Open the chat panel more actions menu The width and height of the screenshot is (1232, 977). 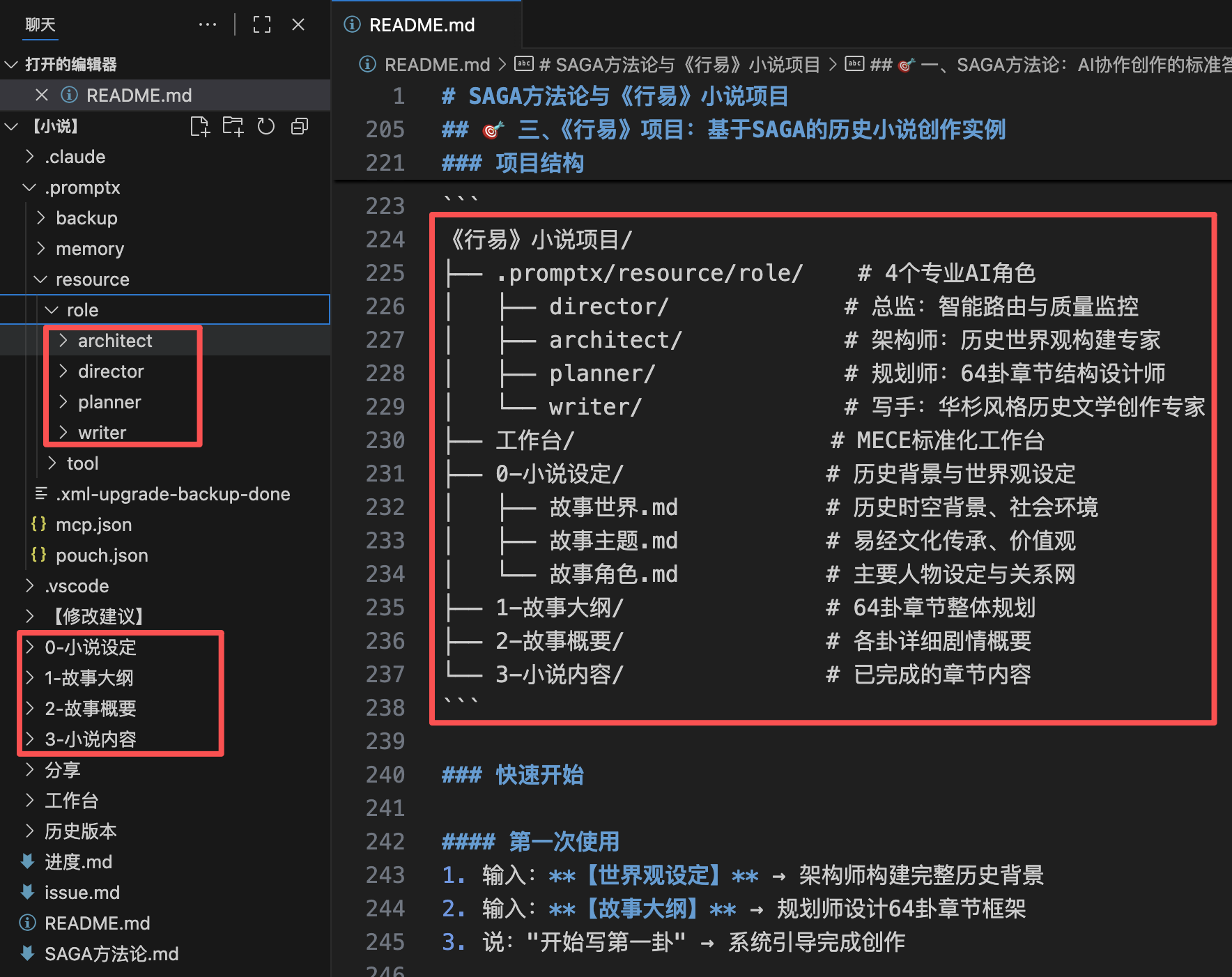[x=207, y=25]
